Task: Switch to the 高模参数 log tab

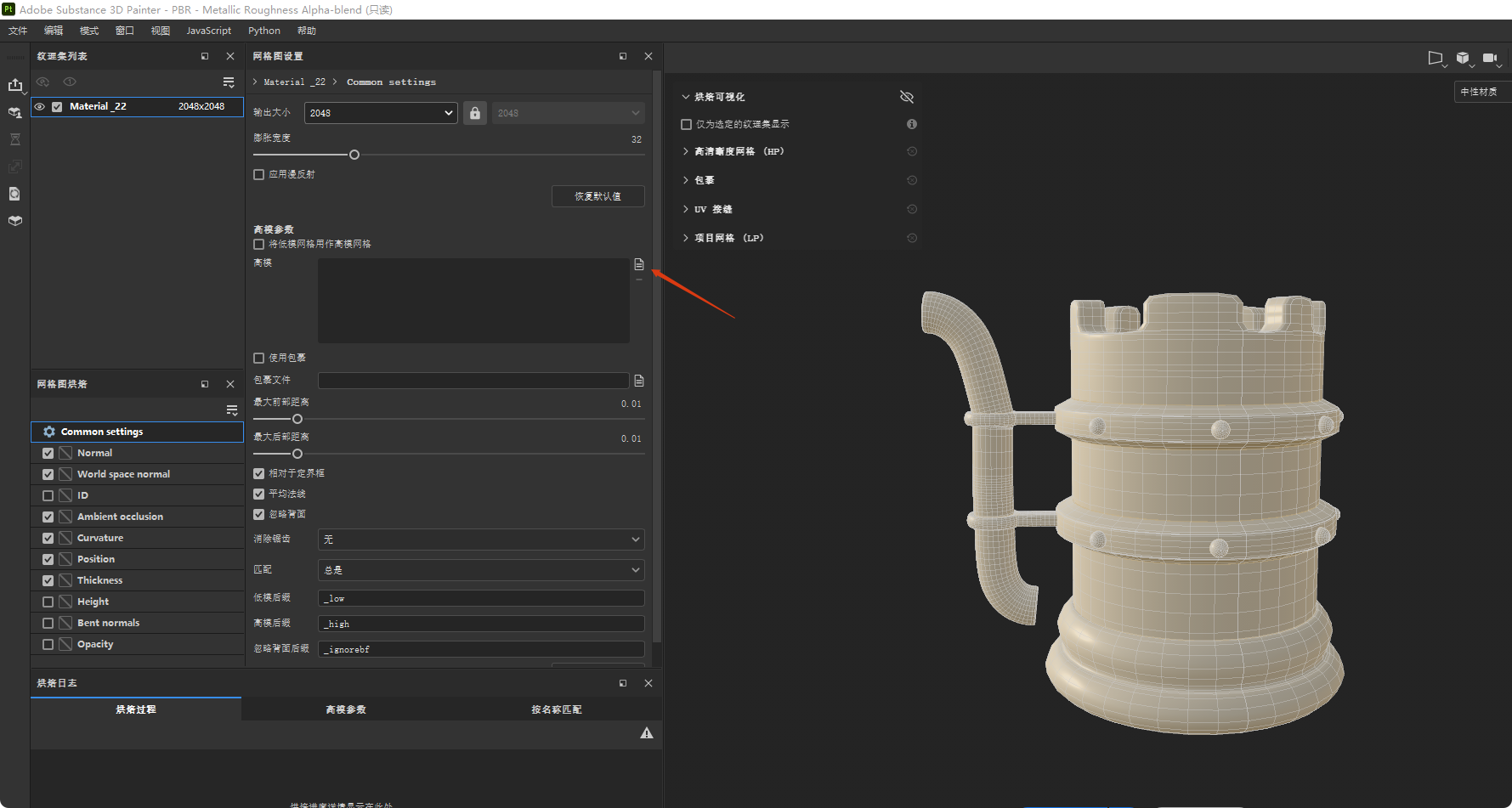Action: (x=346, y=709)
